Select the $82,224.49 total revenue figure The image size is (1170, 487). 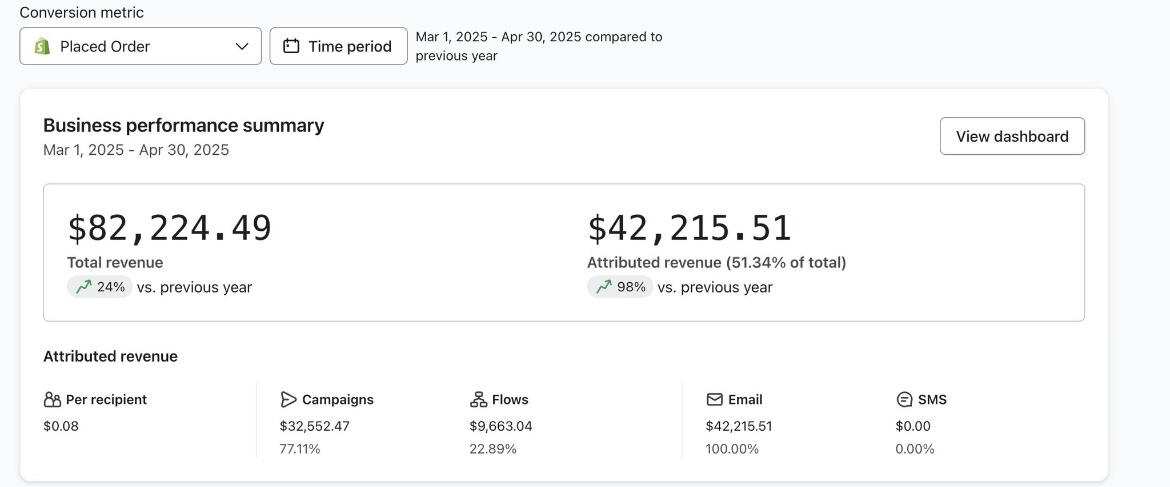(169, 228)
